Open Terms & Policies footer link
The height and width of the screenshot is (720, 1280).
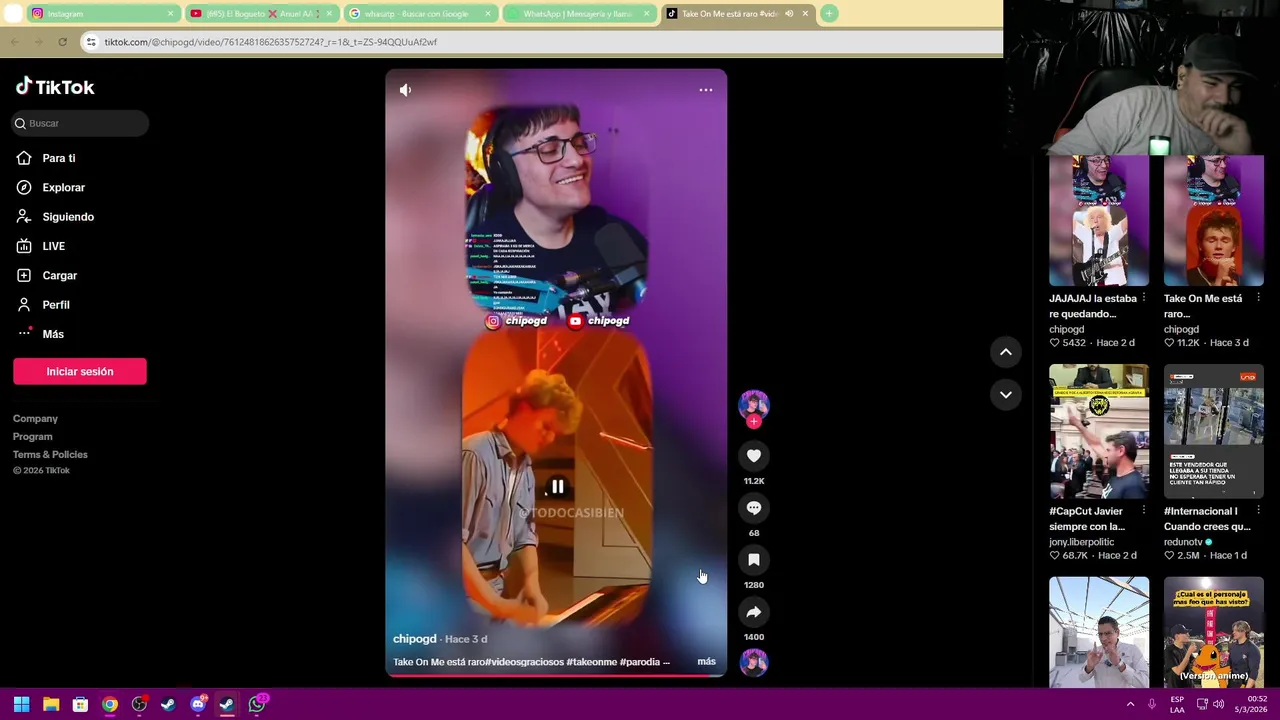[x=50, y=455]
